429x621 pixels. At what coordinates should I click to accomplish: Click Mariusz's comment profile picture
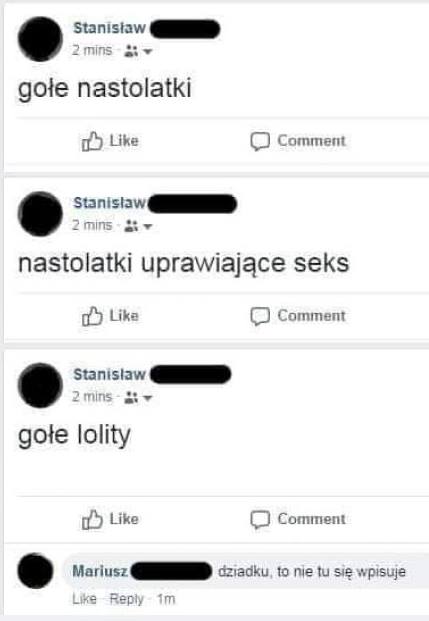click(35, 571)
